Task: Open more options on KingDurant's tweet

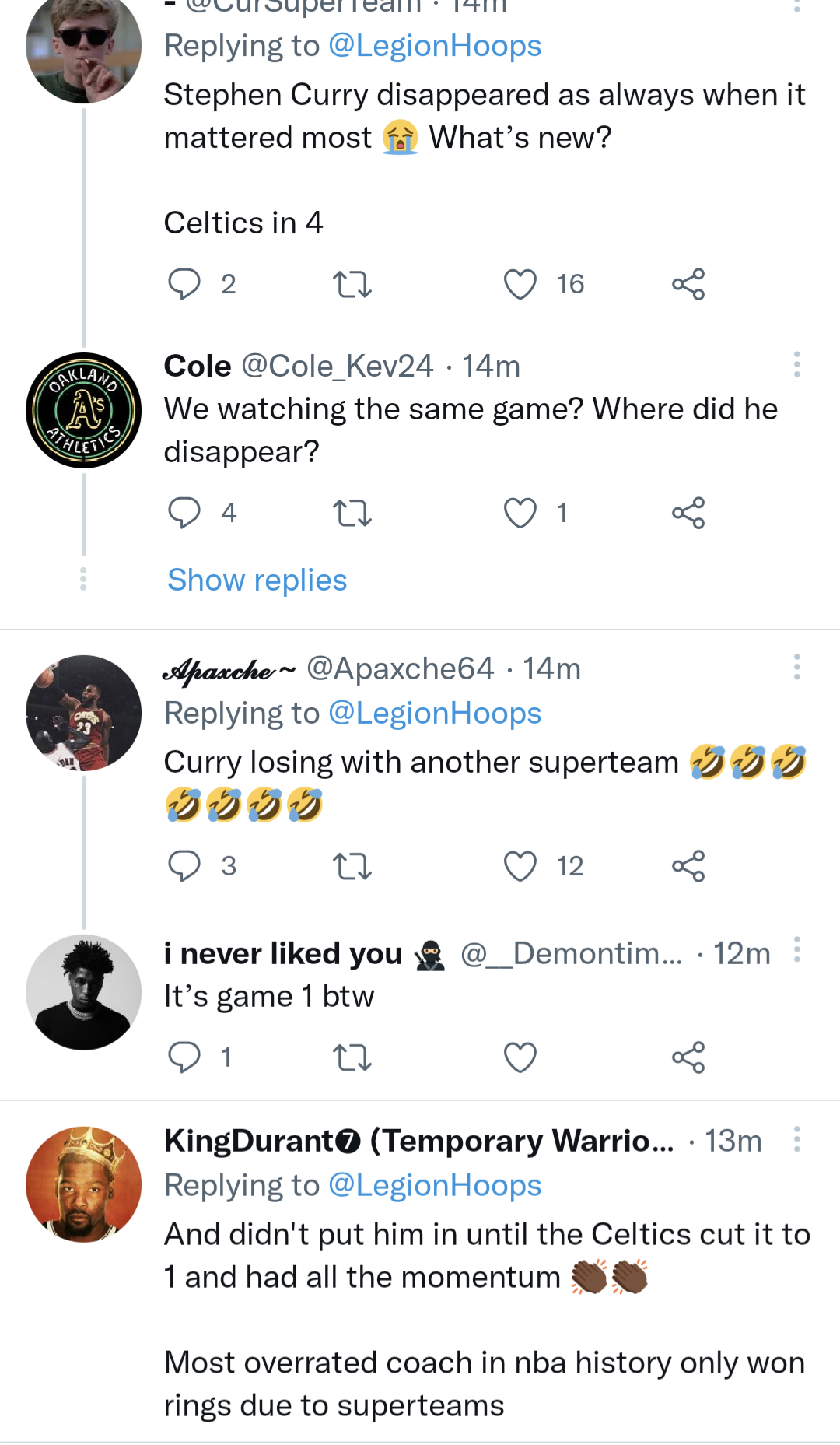Action: pyautogui.click(x=796, y=1139)
